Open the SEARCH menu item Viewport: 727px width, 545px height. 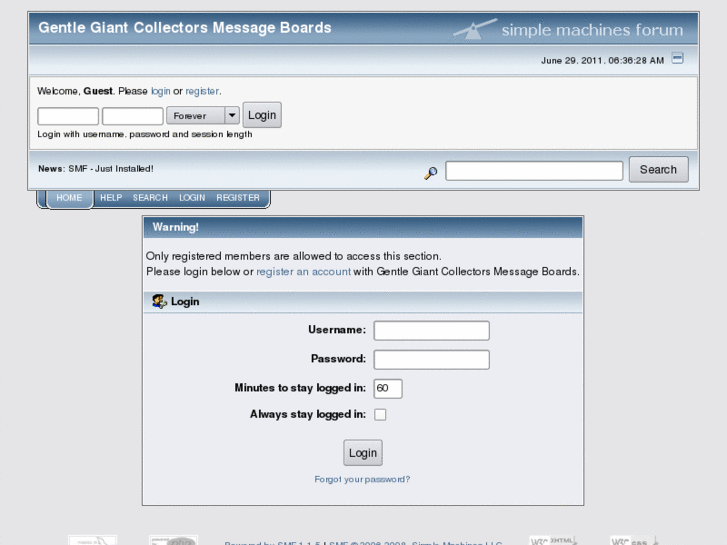click(150, 198)
